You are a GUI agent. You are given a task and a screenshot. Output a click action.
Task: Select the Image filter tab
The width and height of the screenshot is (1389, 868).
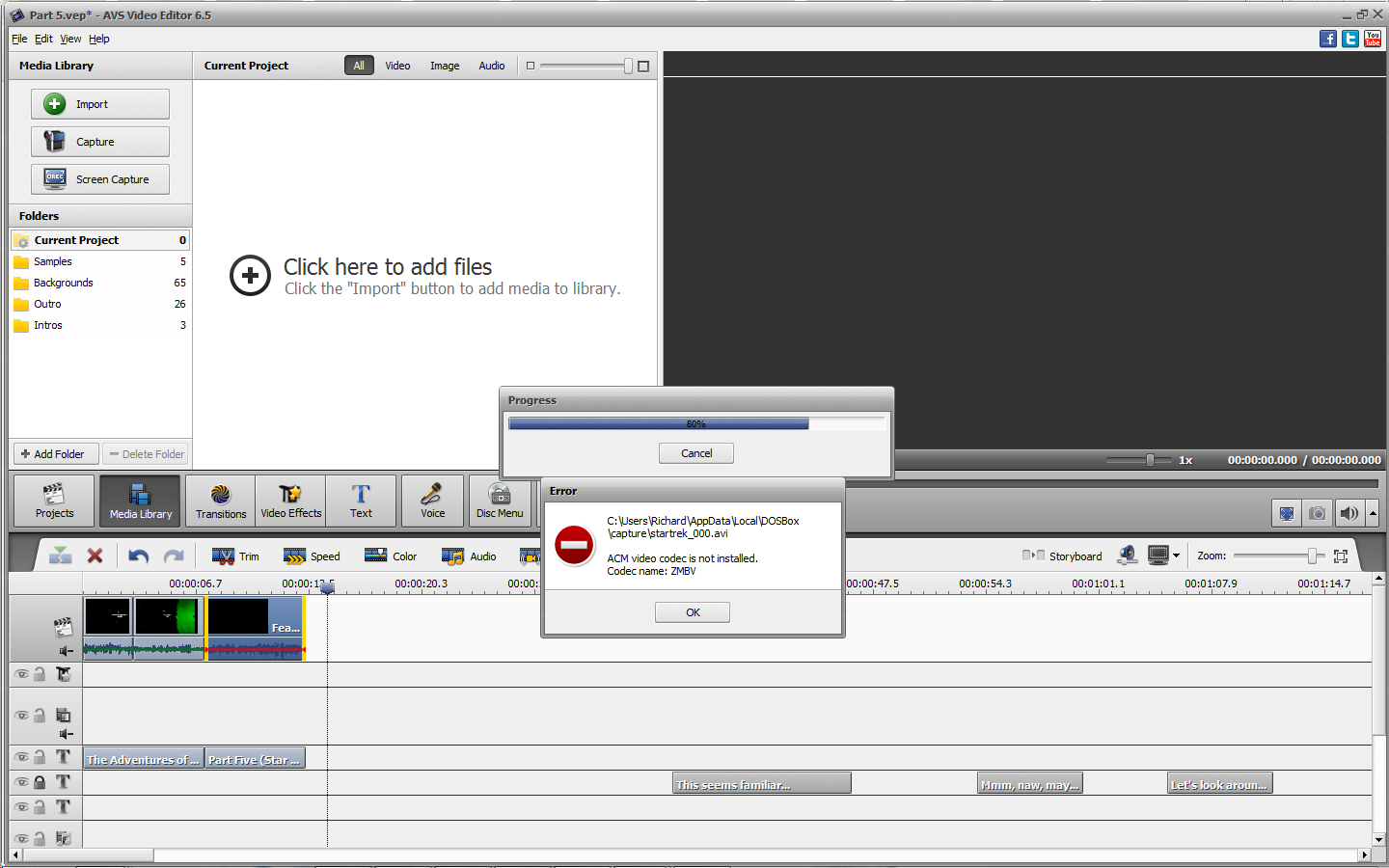(x=445, y=66)
